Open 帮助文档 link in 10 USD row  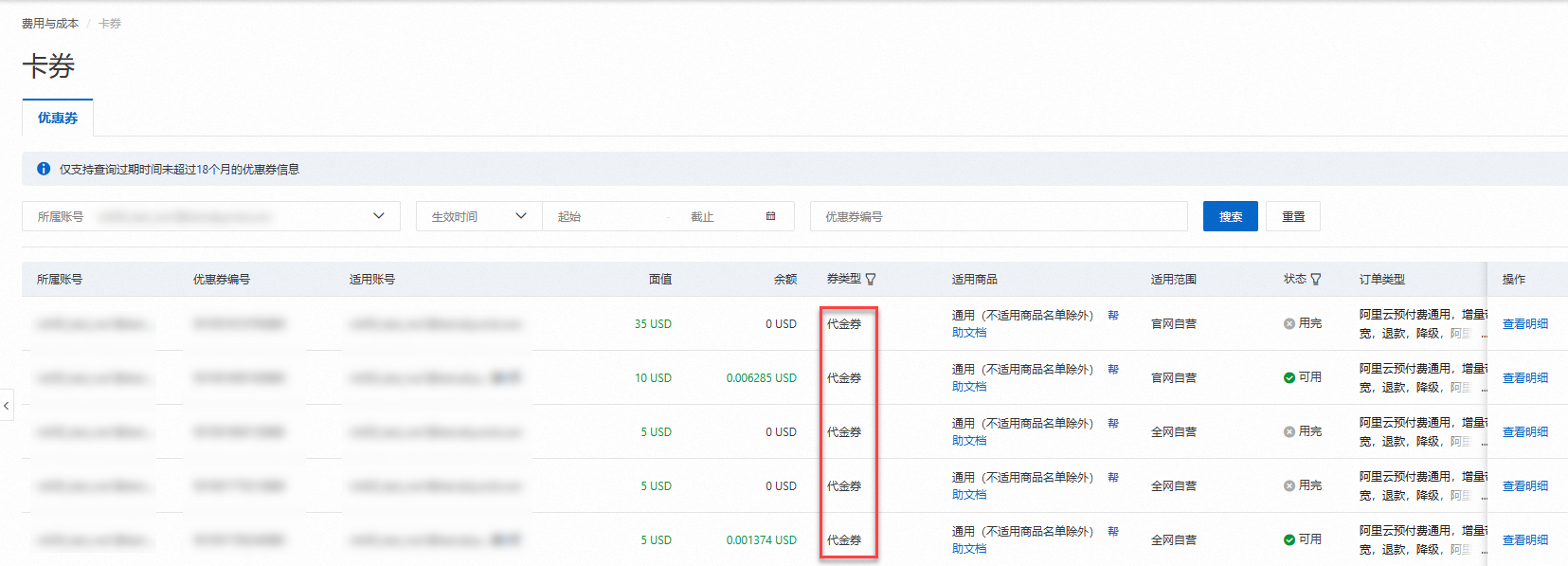click(969, 387)
